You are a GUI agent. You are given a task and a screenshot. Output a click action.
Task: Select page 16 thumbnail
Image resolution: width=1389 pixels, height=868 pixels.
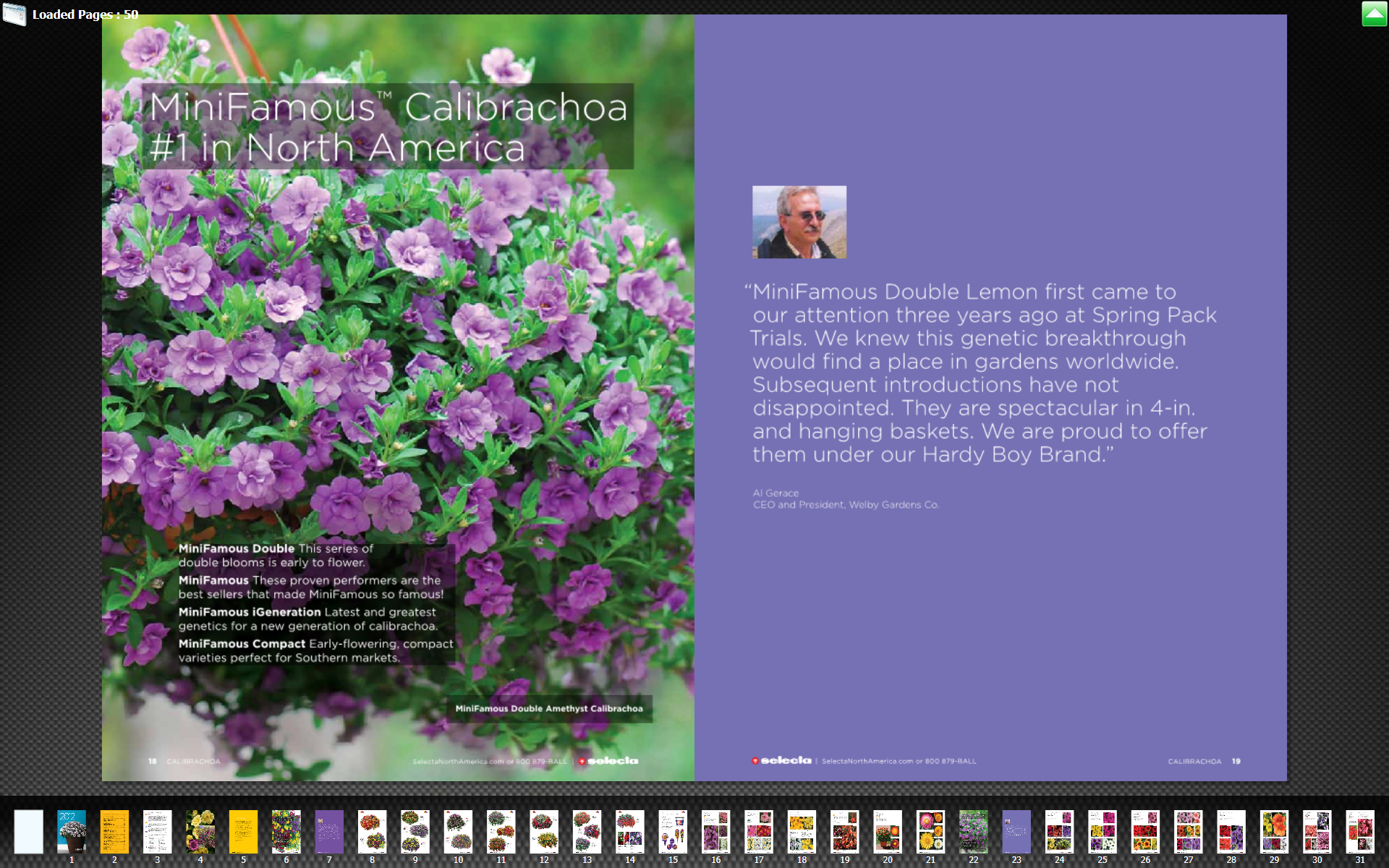click(715, 832)
